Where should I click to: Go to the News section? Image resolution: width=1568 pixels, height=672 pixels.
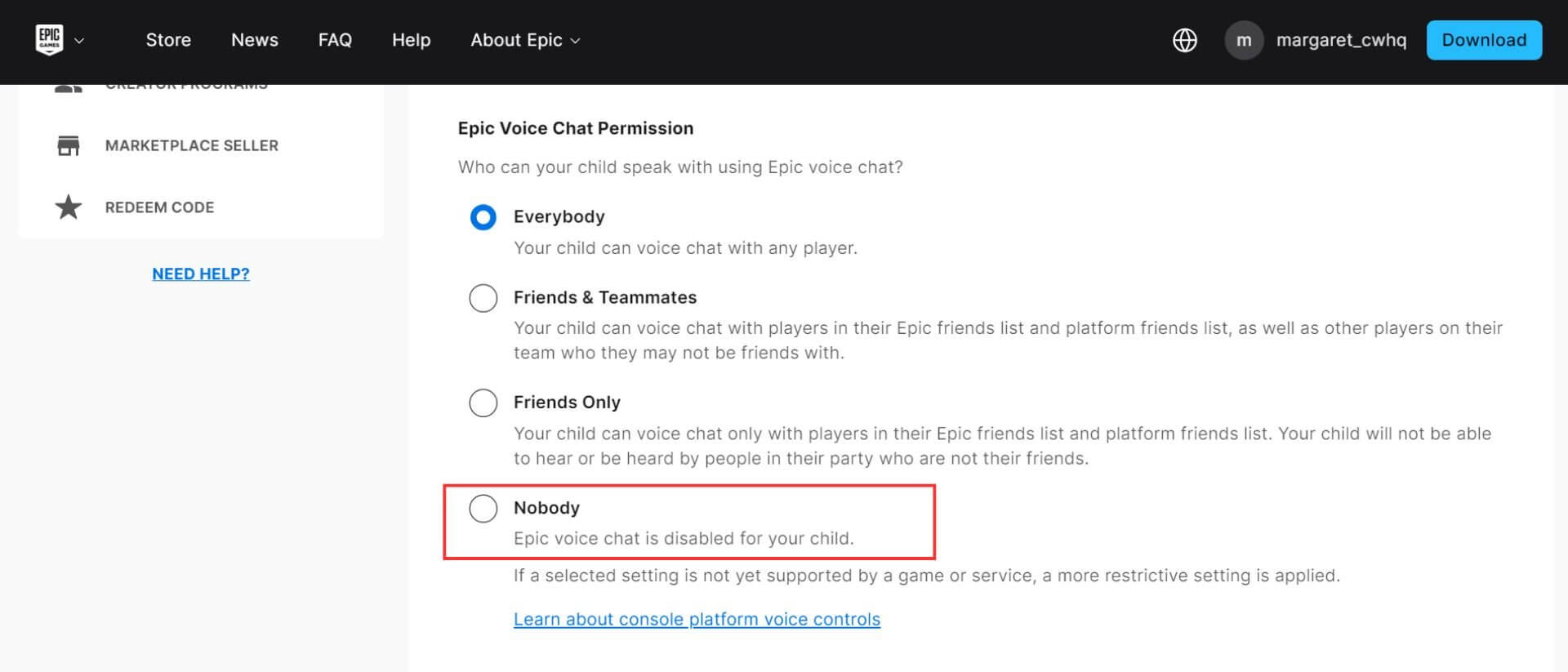(x=255, y=40)
